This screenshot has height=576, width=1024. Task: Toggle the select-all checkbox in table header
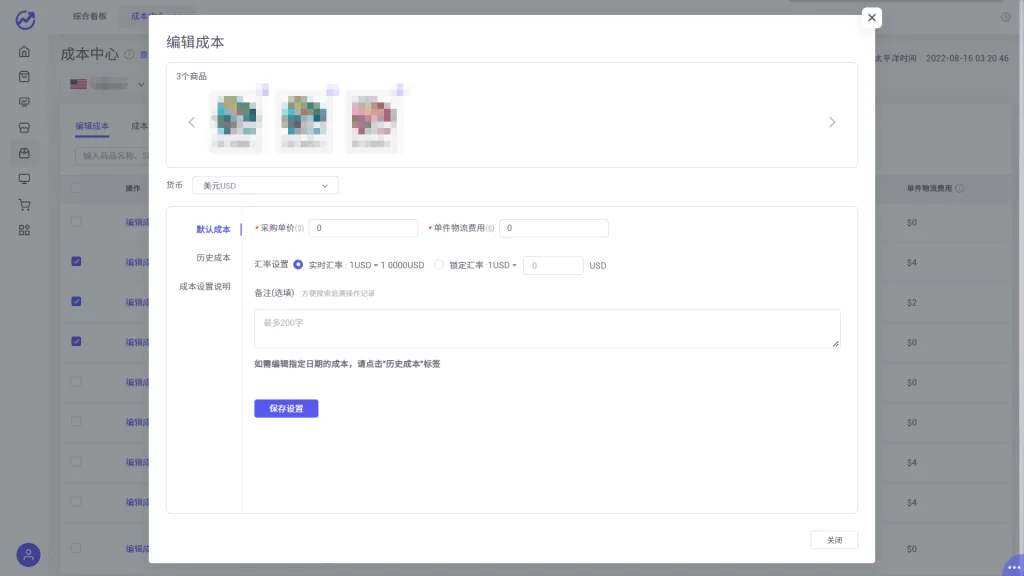pos(76,188)
